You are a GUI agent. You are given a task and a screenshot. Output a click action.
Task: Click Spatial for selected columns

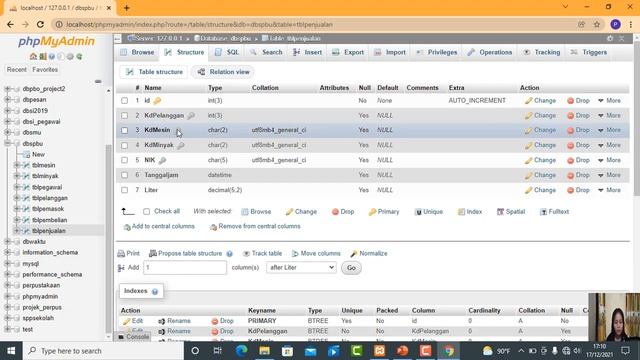click(x=511, y=212)
